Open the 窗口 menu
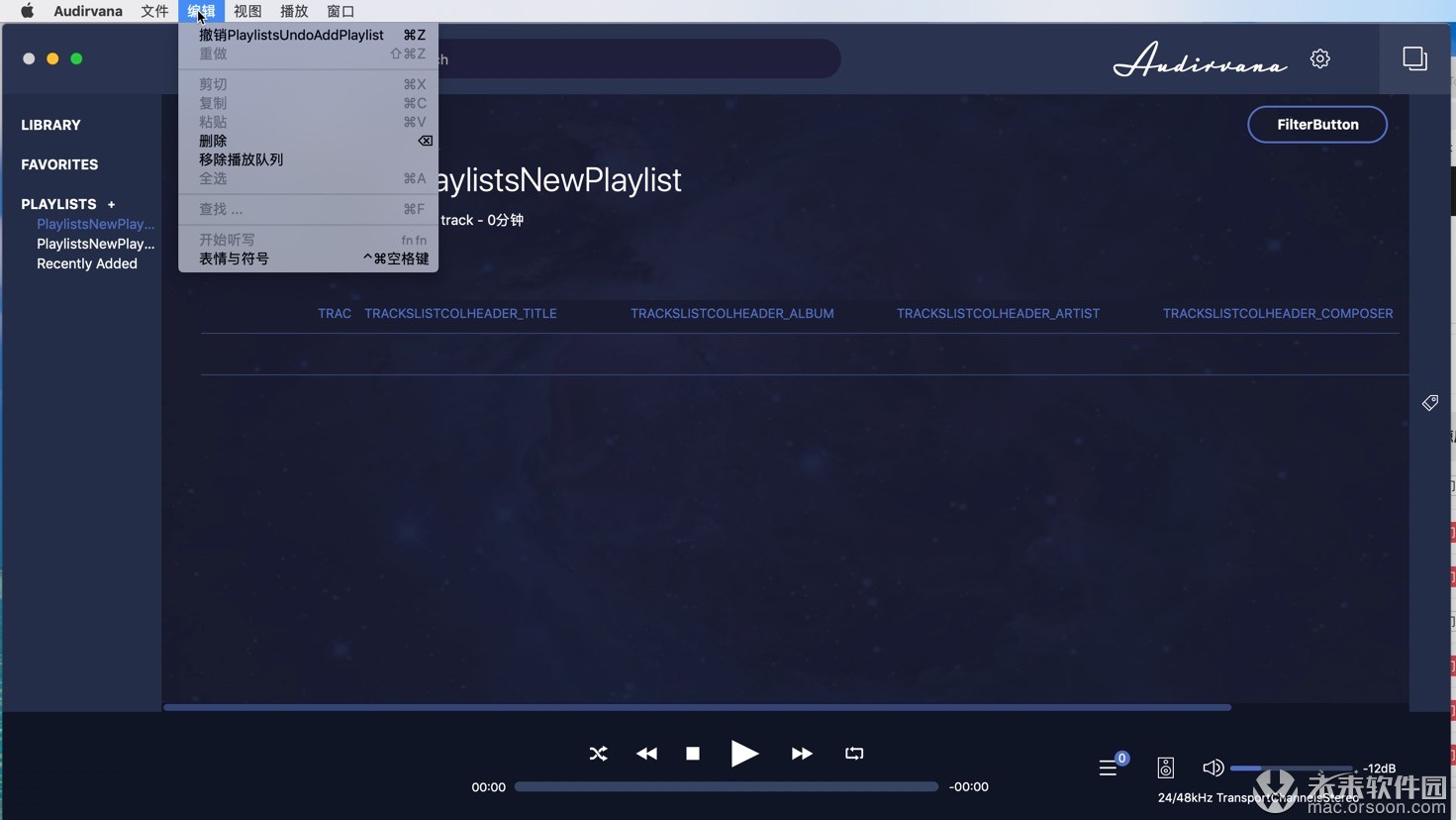 point(340,11)
